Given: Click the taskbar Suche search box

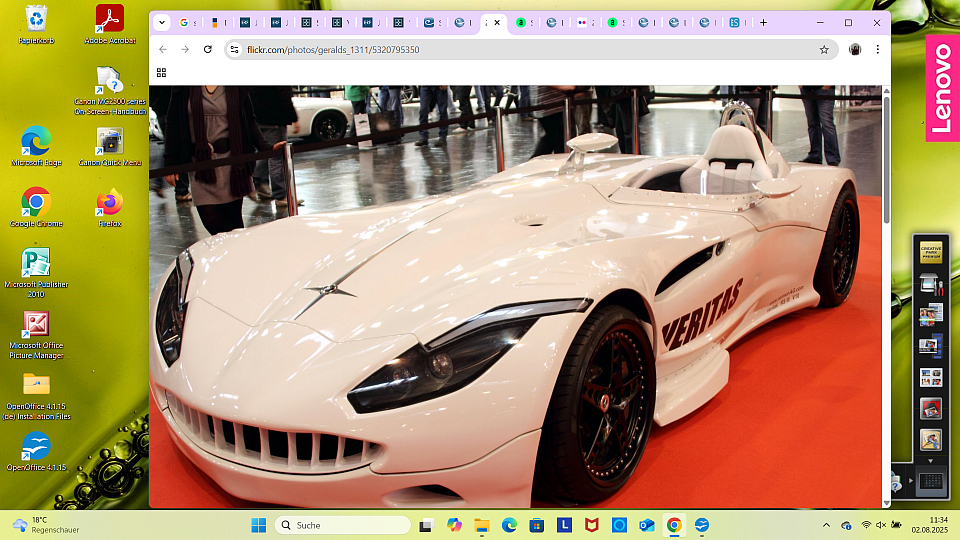Looking at the screenshot, I should click(x=343, y=525).
